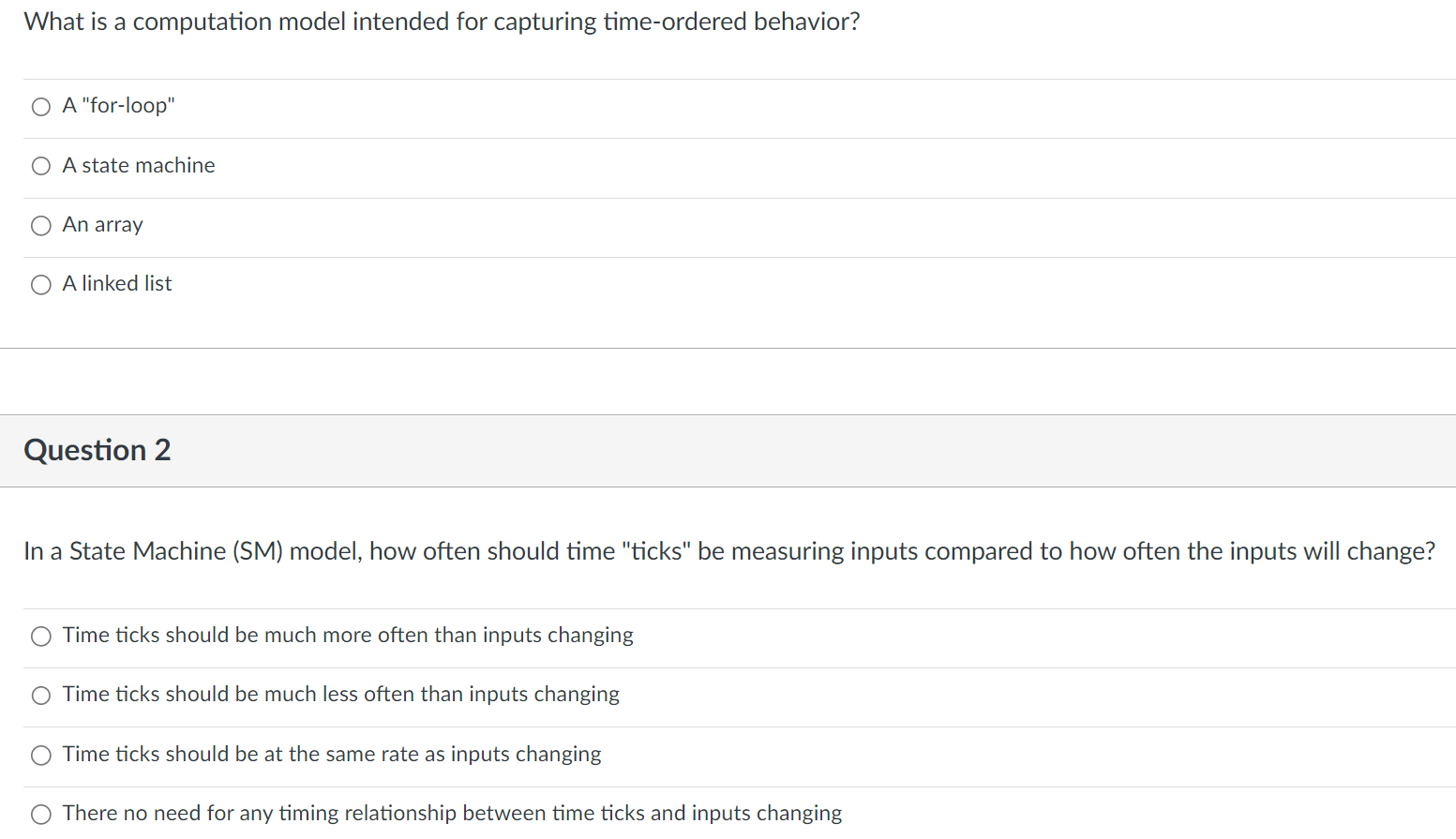This screenshot has height=839, width=1456.
Task: Select 'much more often than inputs' option
Action: [x=41, y=637]
